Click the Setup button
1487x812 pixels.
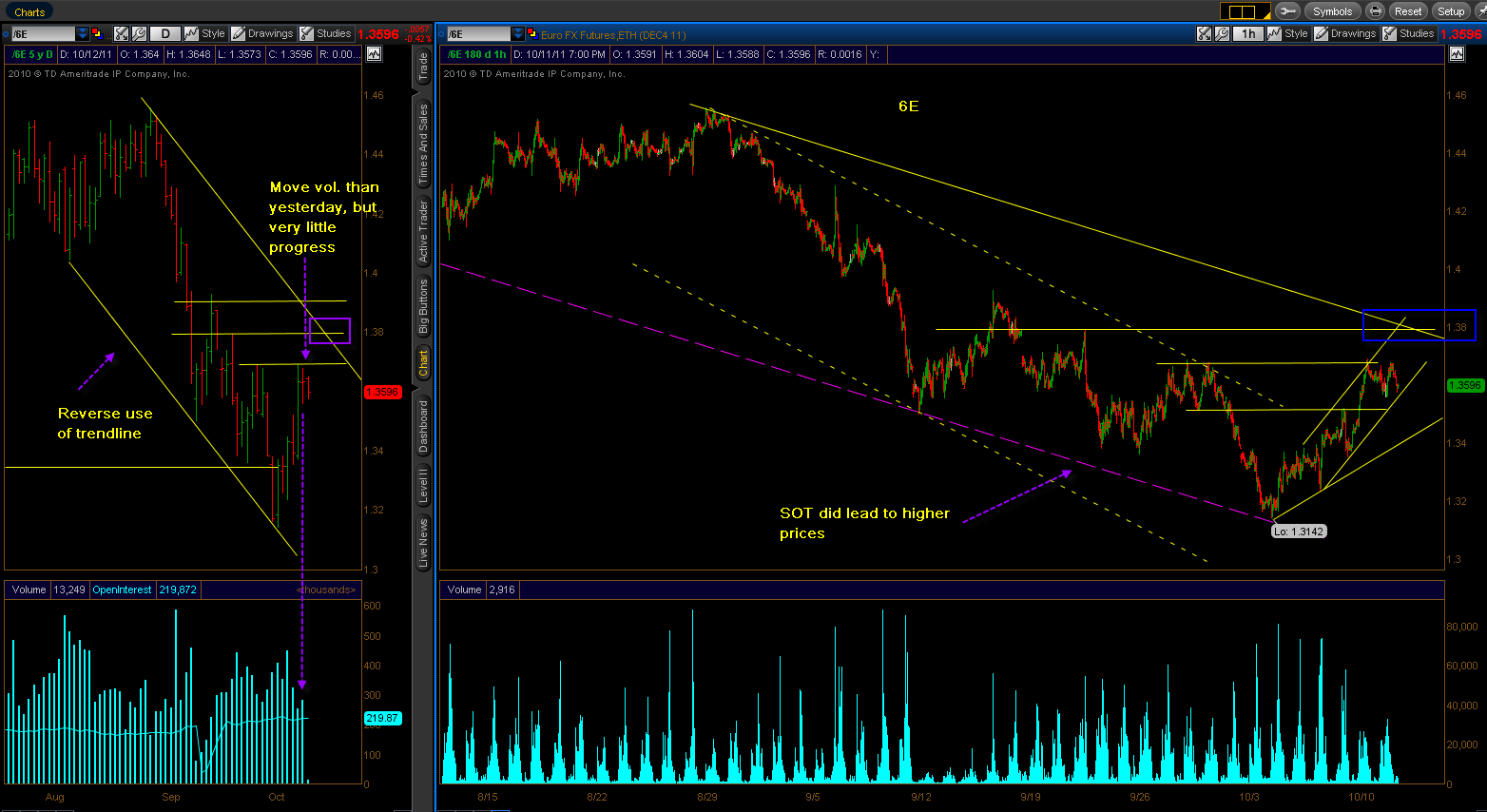click(x=1451, y=11)
